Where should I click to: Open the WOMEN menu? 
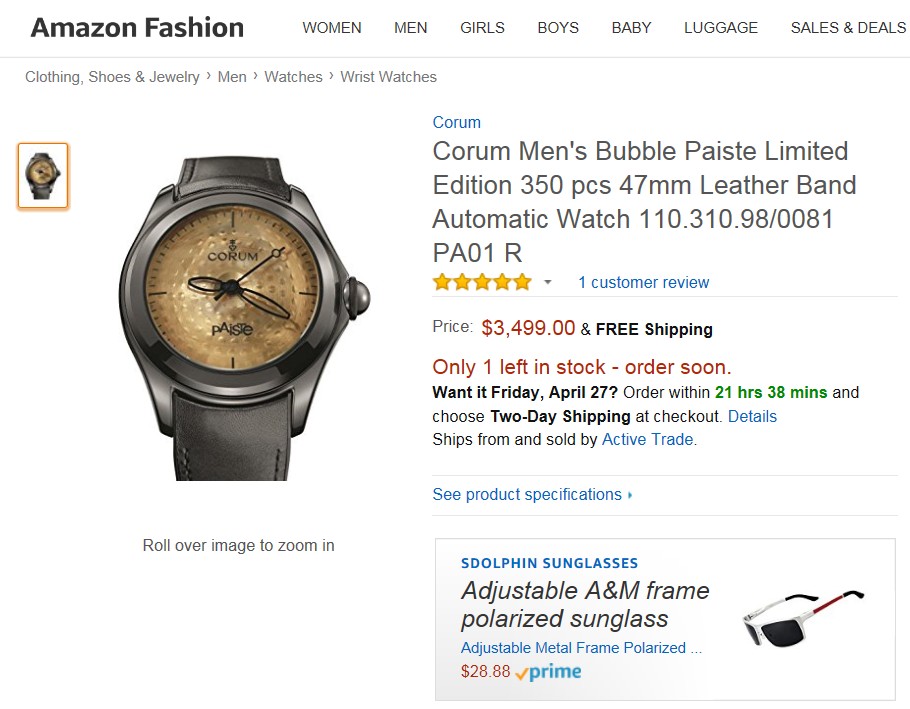click(332, 27)
